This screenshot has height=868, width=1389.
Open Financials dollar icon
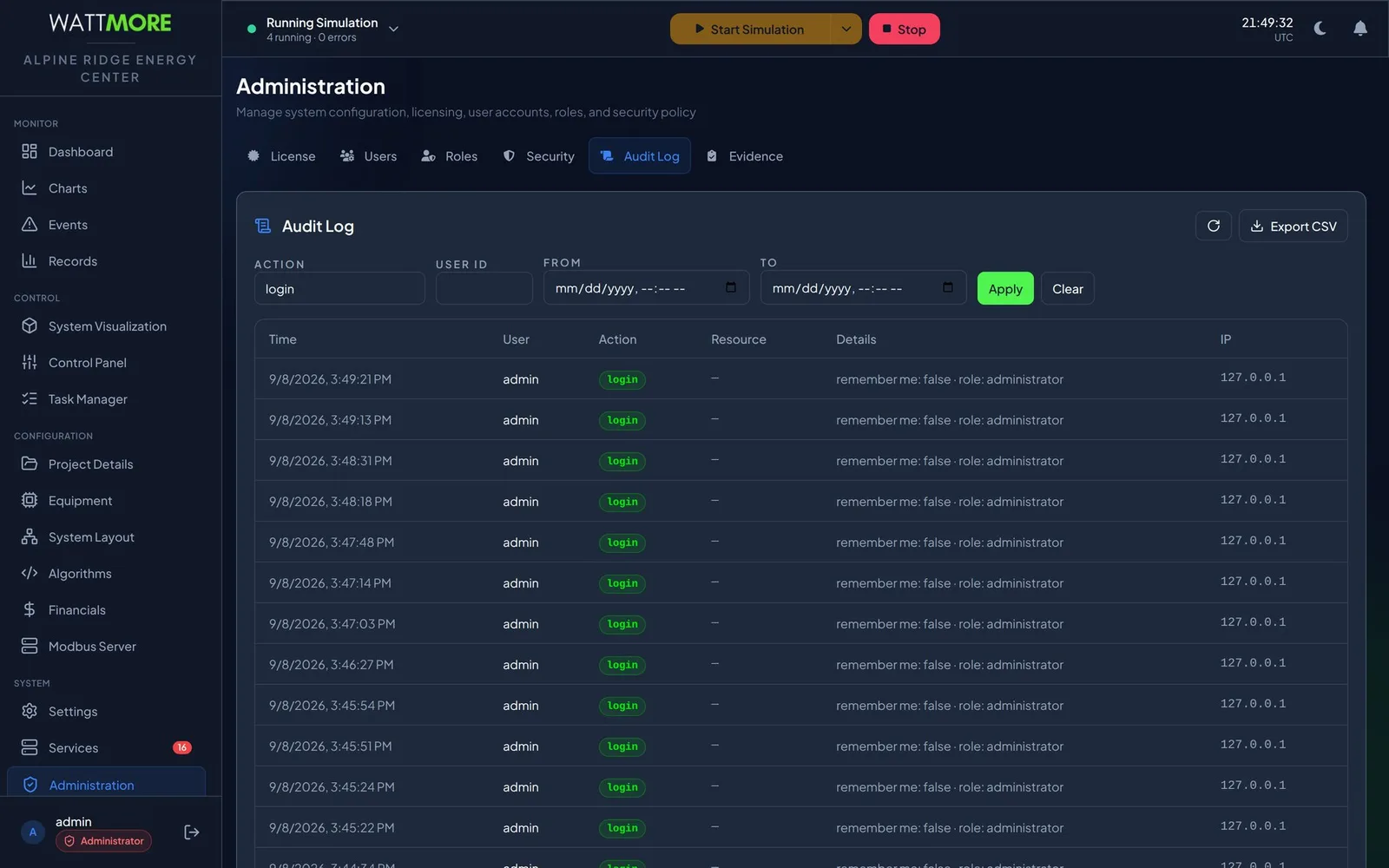point(30,610)
